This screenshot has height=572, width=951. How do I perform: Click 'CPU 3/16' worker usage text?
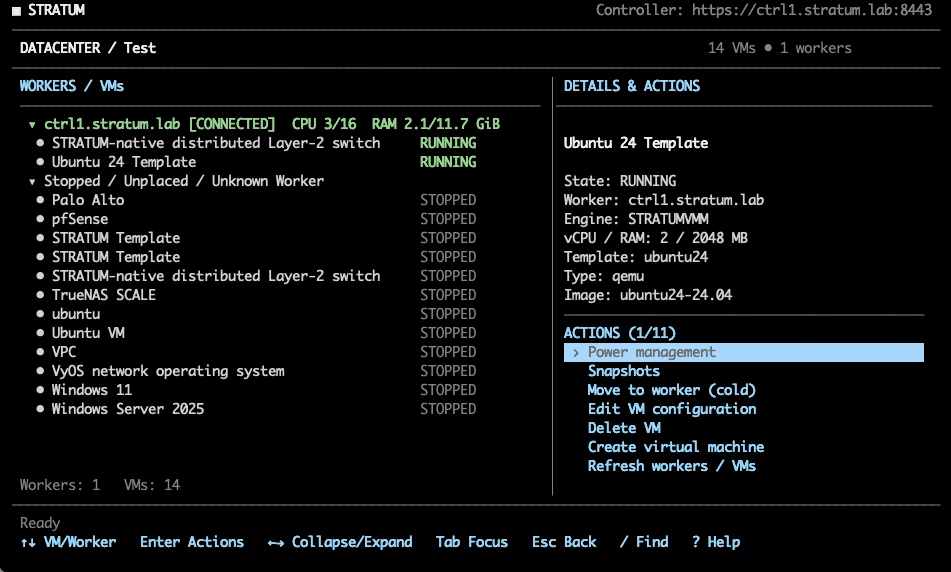click(x=324, y=124)
